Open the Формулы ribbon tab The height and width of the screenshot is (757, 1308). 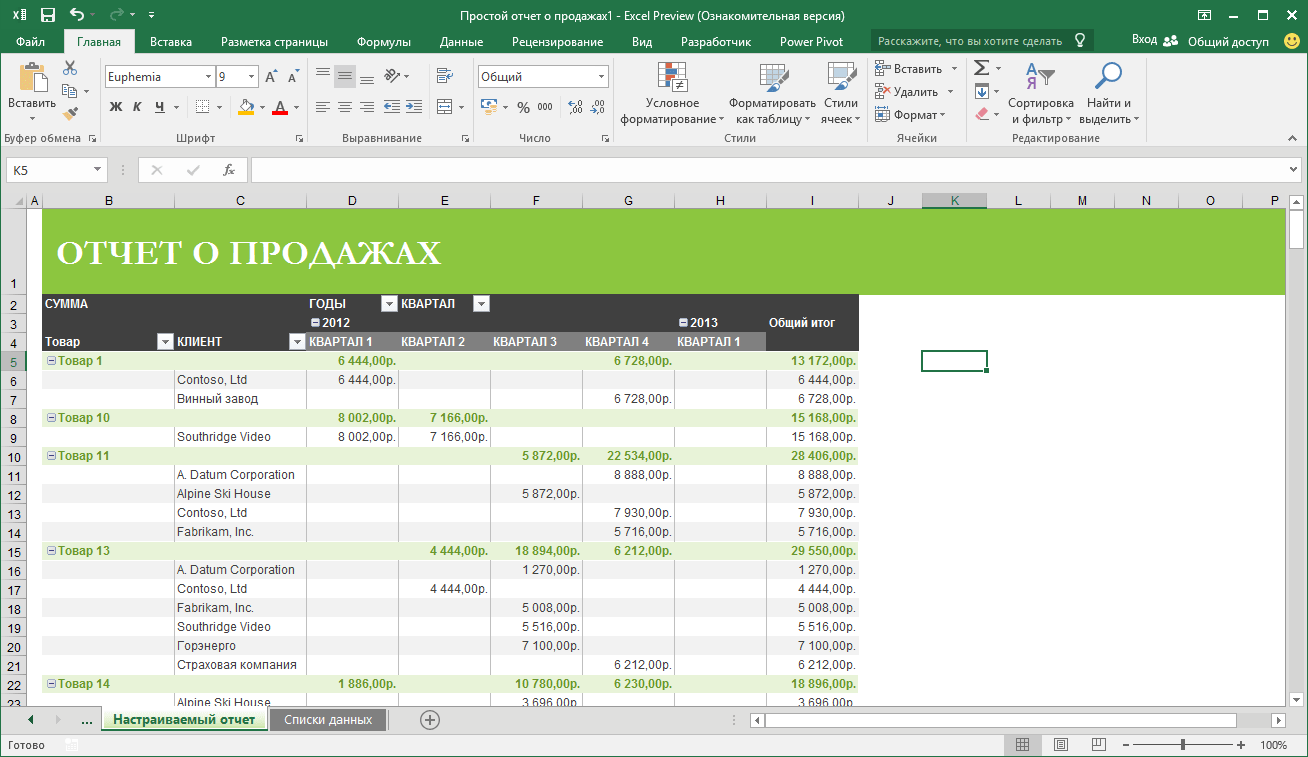point(383,42)
